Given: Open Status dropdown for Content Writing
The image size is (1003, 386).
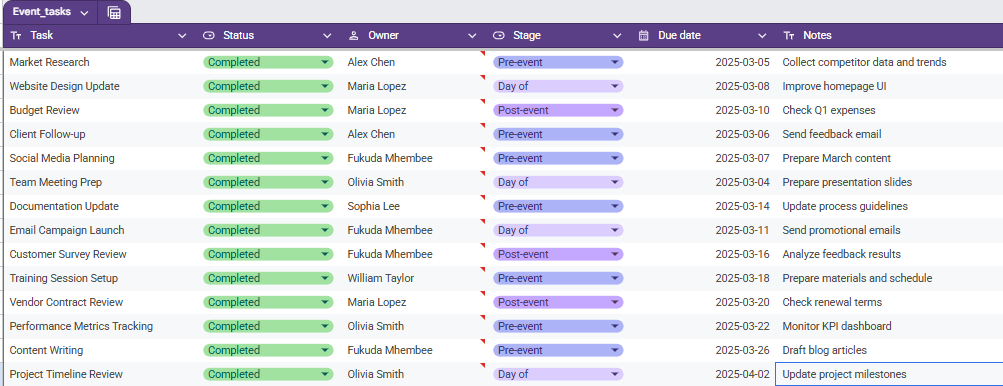Looking at the screenshot, I should tap(324, 350).
